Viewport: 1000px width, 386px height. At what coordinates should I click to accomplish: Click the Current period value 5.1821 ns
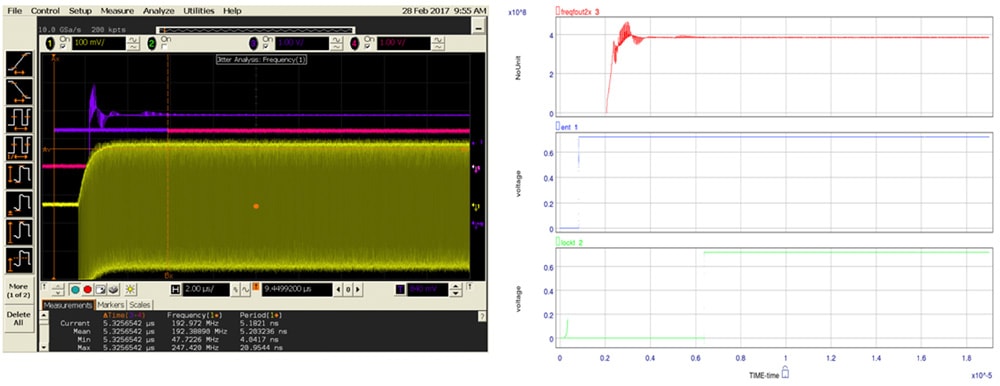(259, 323)
